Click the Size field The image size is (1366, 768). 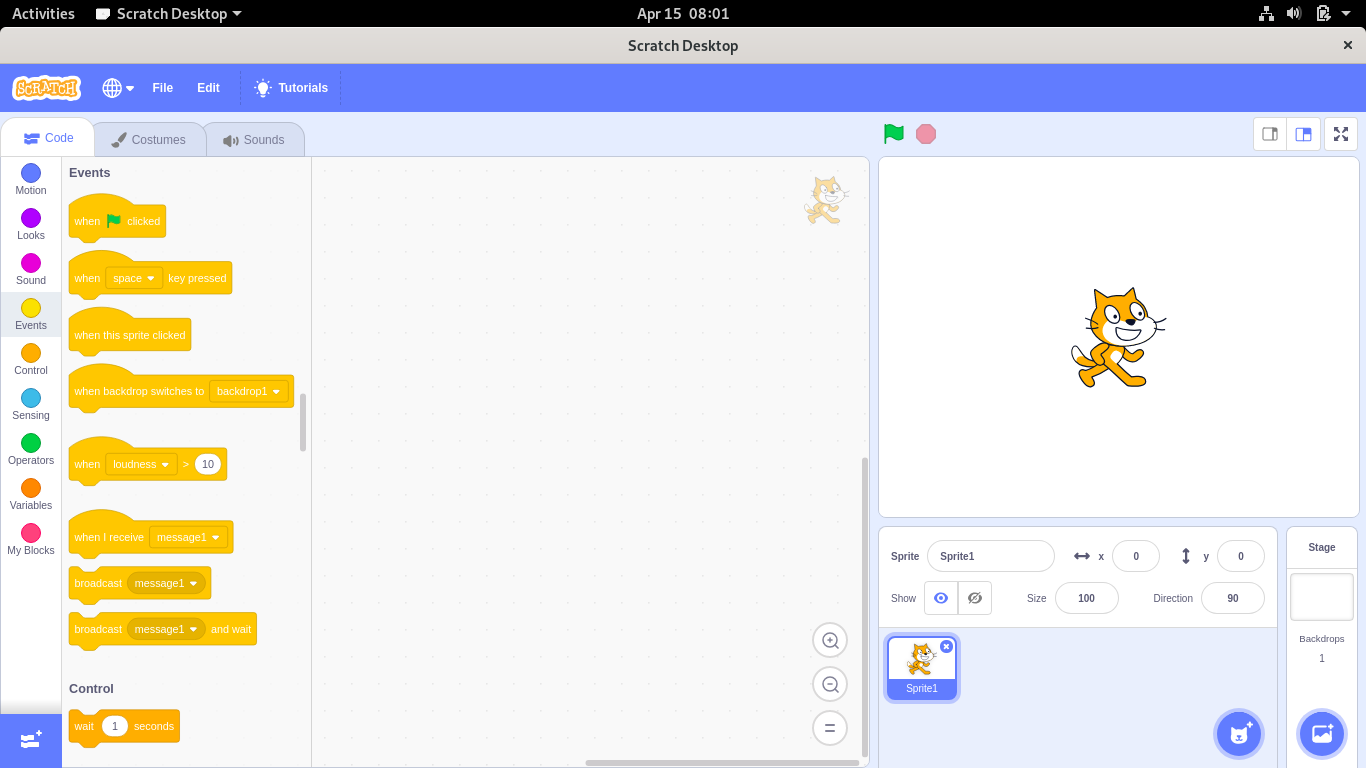coord(1087,598)
